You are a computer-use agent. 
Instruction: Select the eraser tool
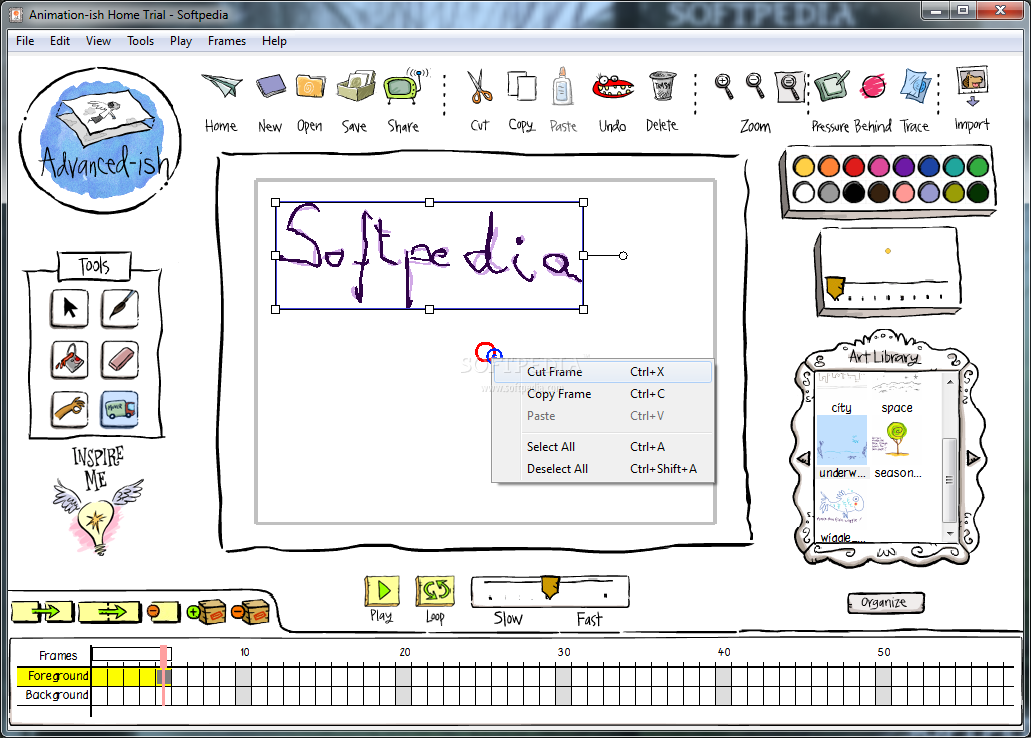pos(120,359)
